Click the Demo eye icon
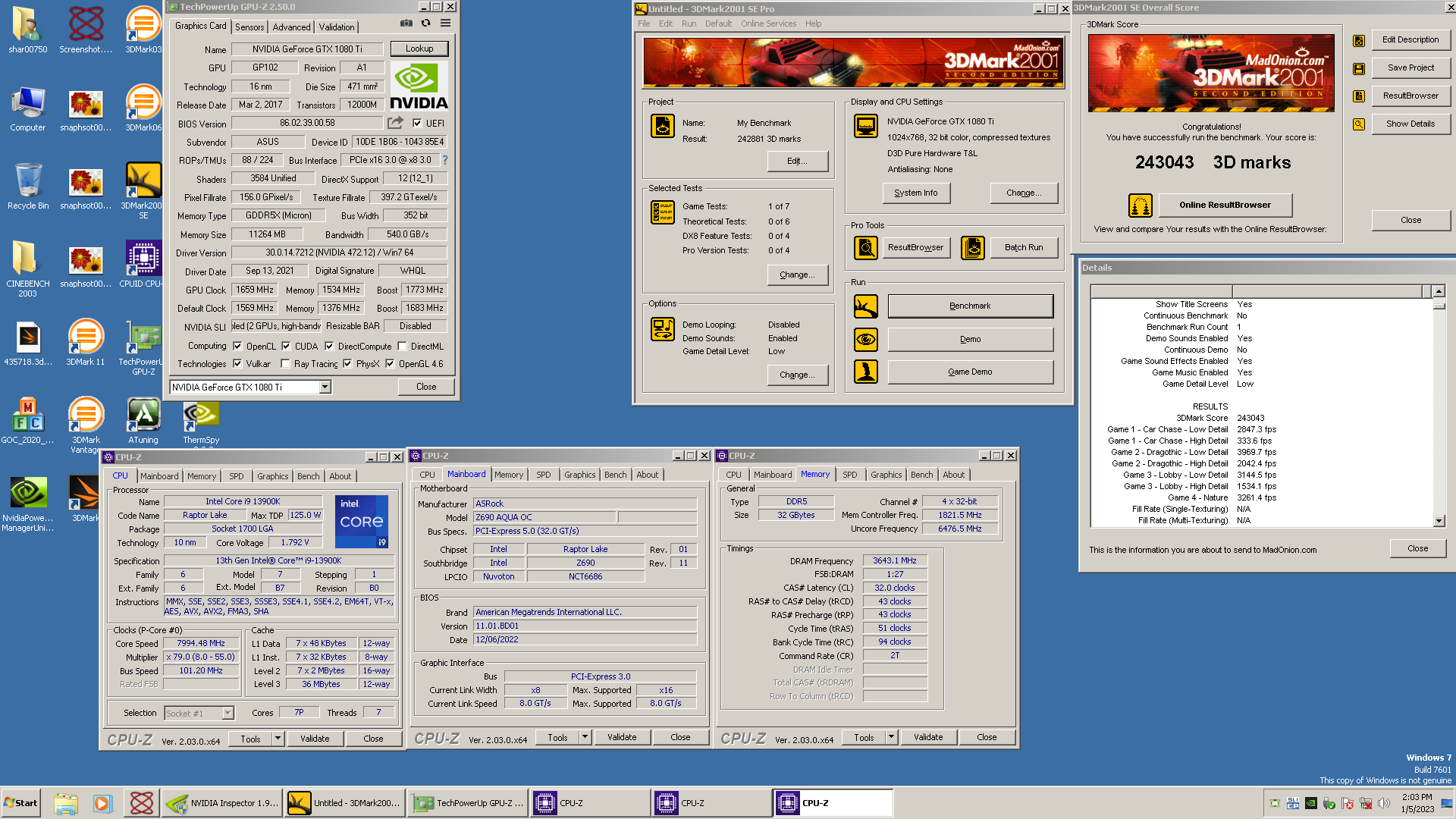 866,339
